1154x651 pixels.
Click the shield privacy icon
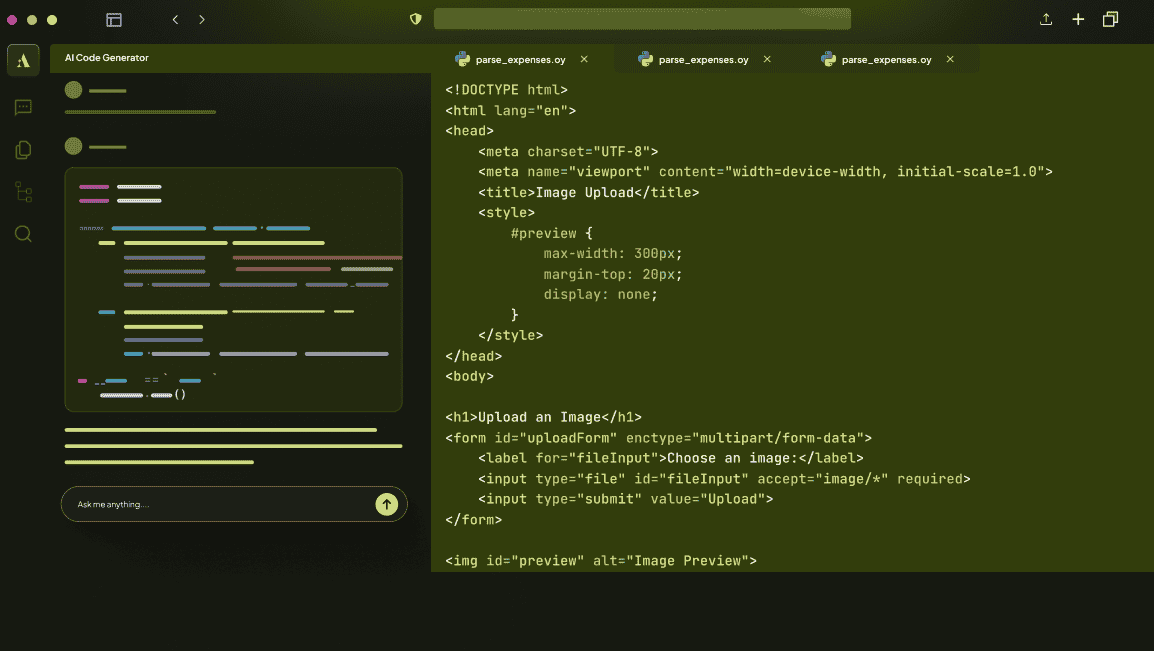pyautogui.click(x=416, y=19)
